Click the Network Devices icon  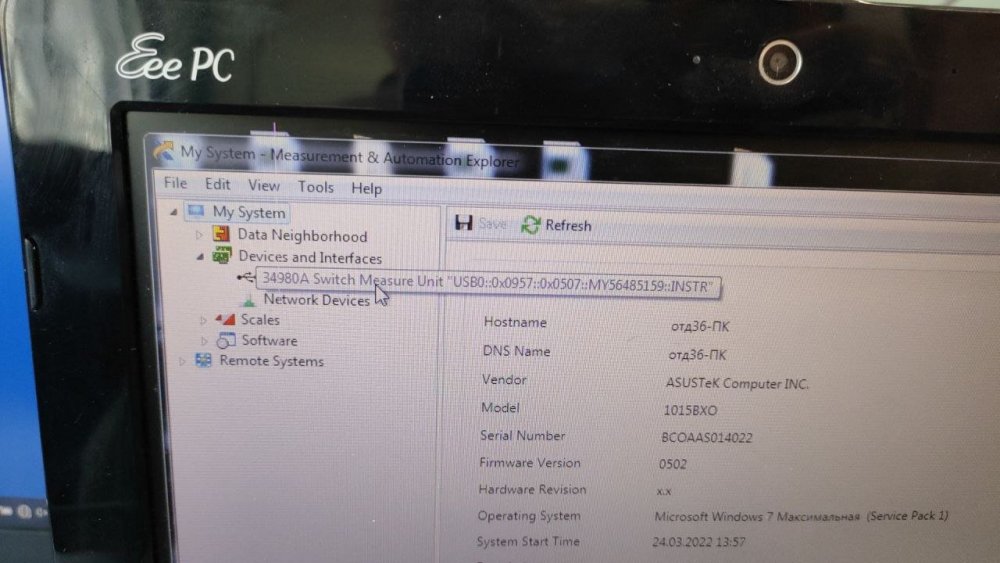[x=249, y=298]
